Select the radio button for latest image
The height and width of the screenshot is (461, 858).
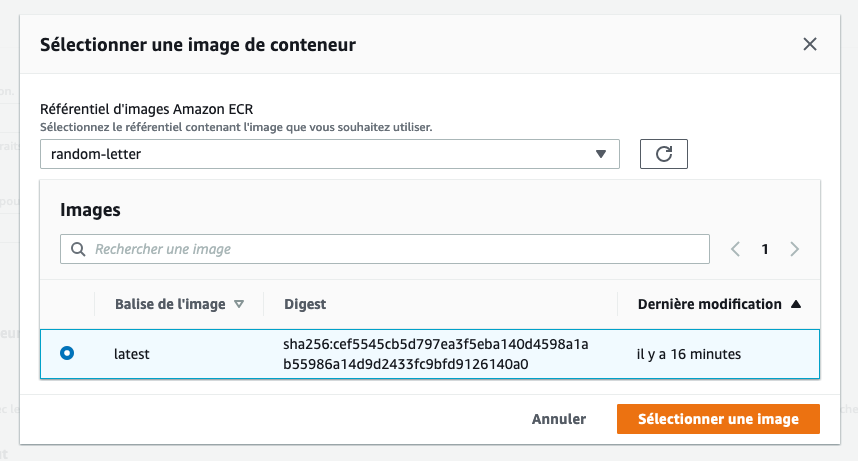[67, 353]
